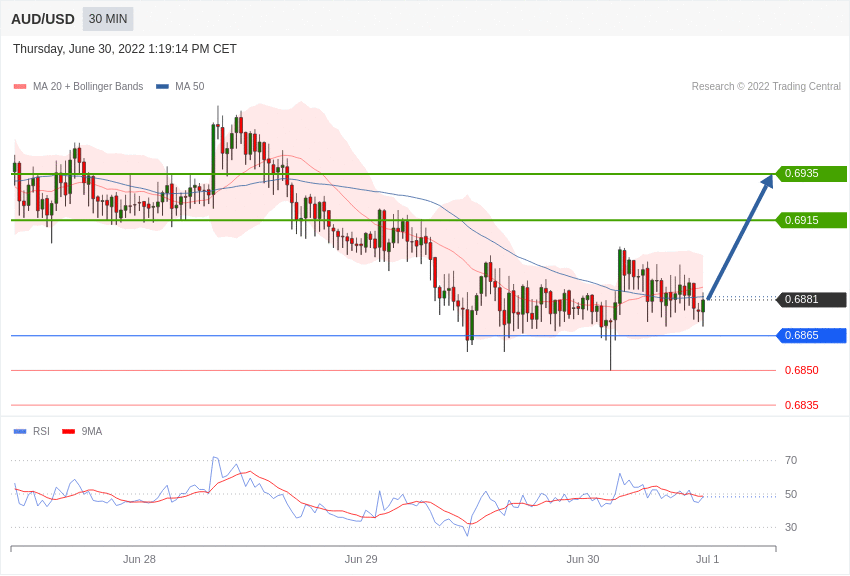Click the Research © 2022 Trading Central credit
Screen dimensions: 850x576
766,87
